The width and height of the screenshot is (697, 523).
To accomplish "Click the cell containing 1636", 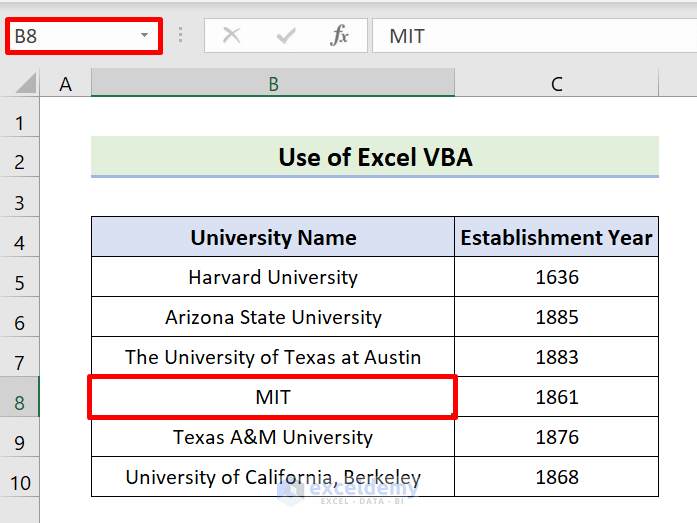I will [557, 277].
